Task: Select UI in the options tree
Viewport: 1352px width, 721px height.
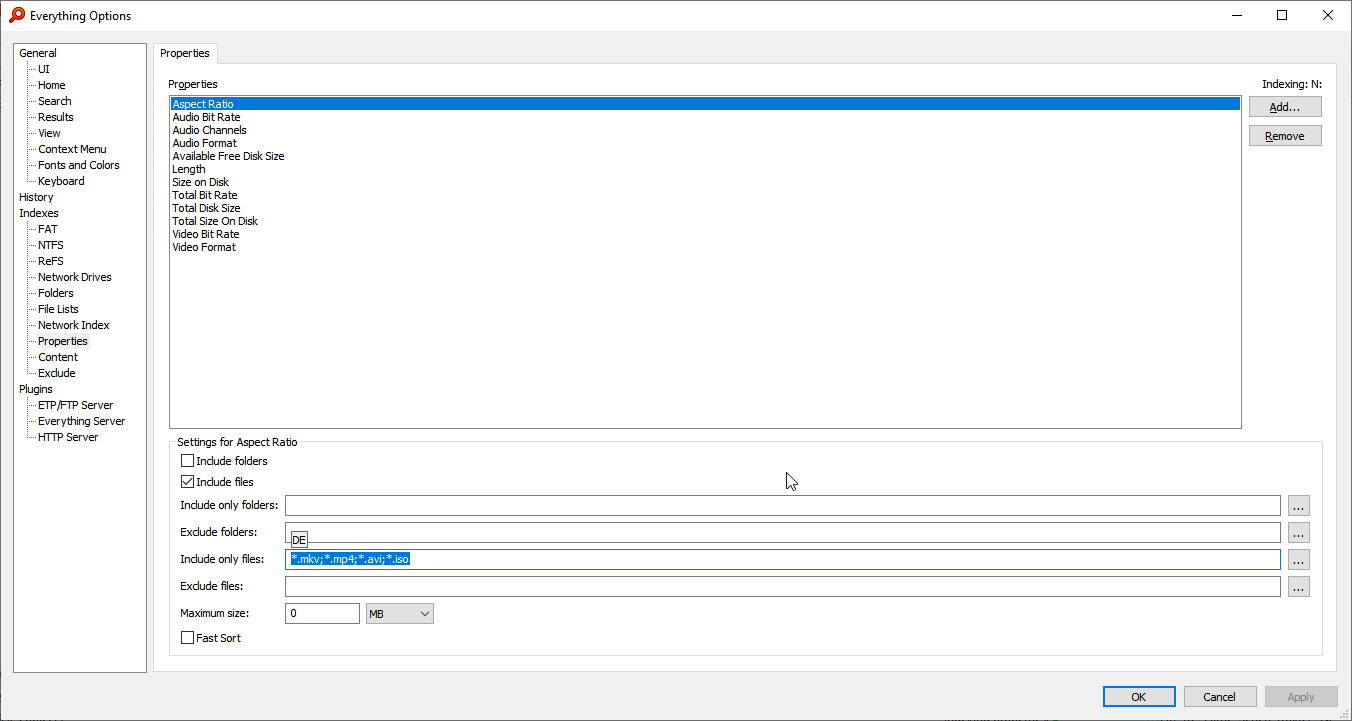Action: (x=44, y=69)
